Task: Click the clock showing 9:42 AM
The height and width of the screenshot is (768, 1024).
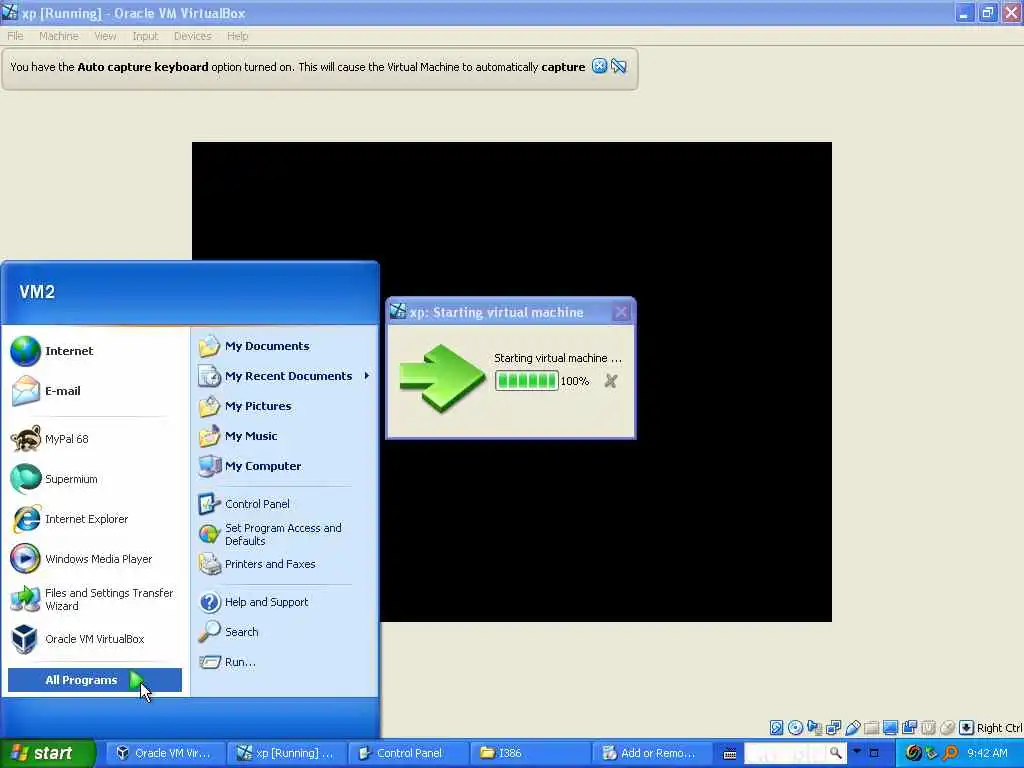Action: pyautogui.click(x=987, y=753)
